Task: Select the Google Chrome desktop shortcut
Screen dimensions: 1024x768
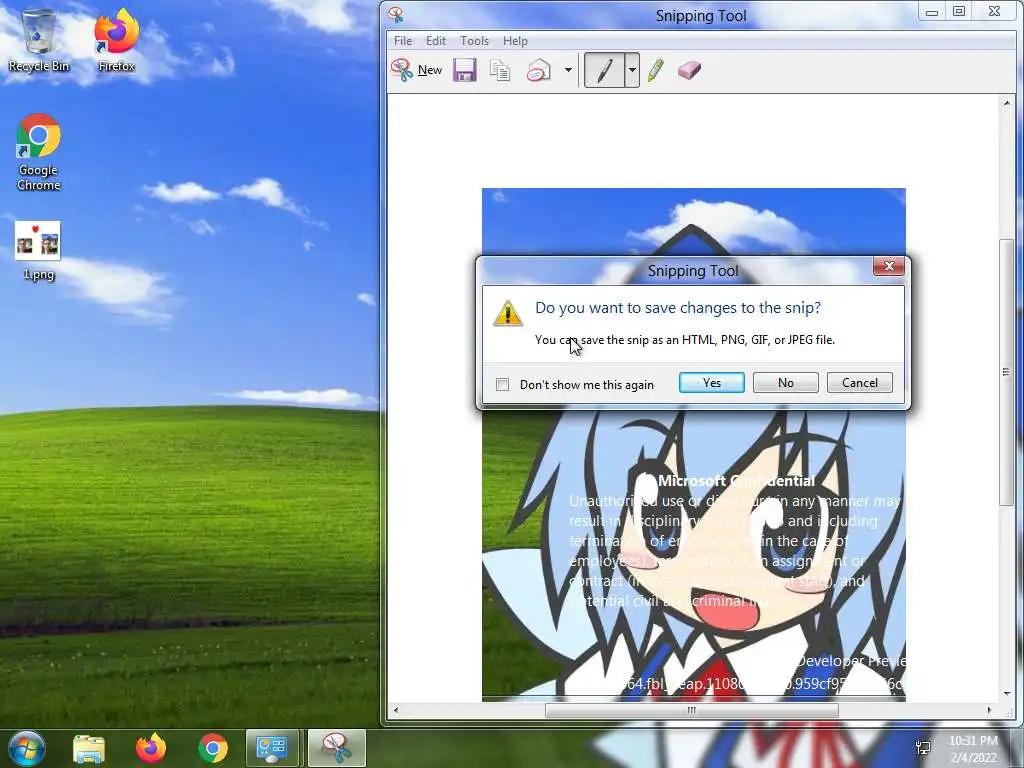Action: (39, 153)
